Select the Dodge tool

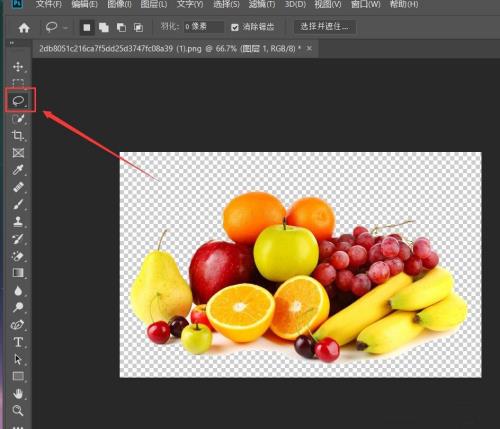click(x=18, y=307)
